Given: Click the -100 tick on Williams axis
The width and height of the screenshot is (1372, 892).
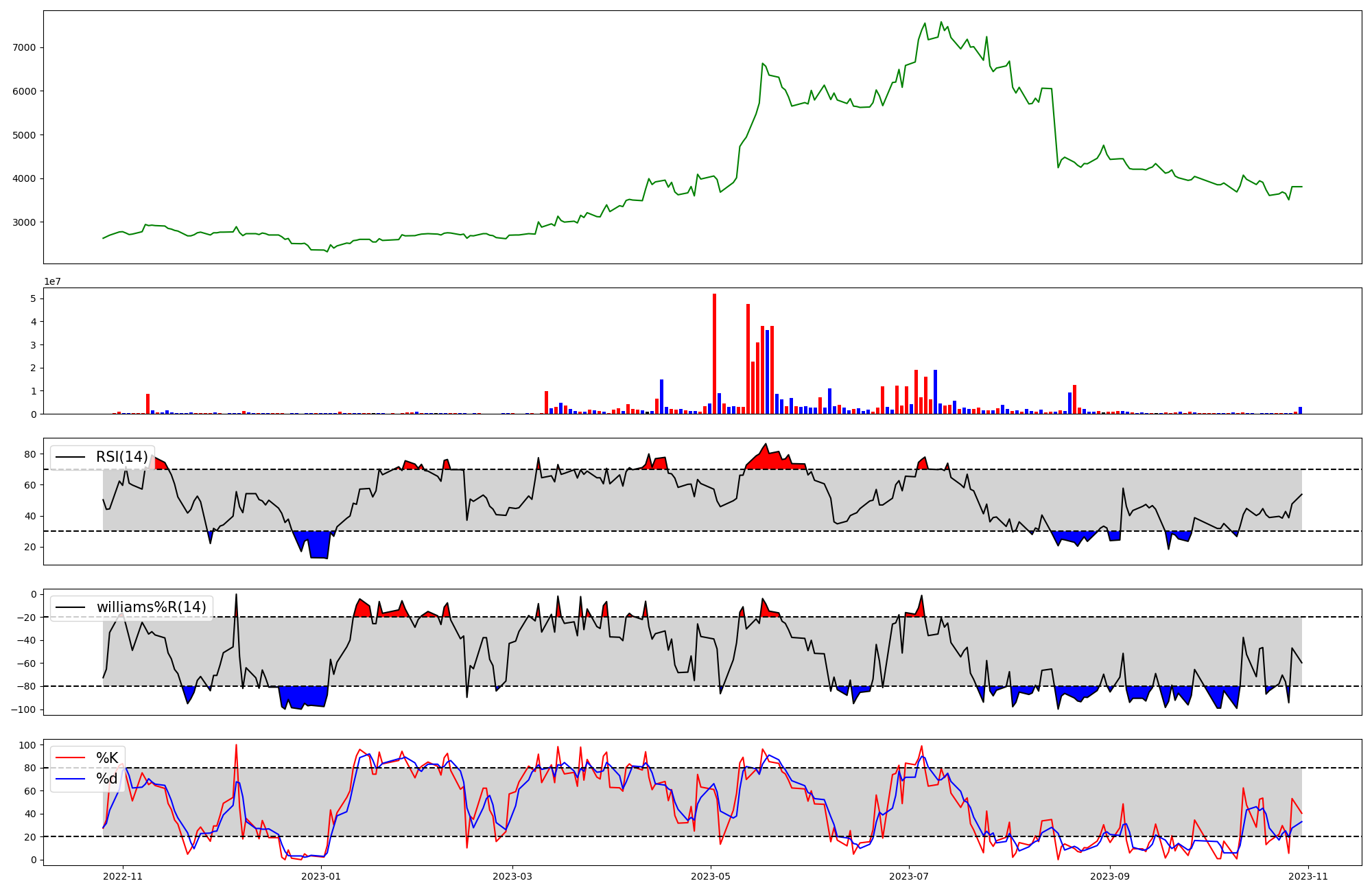Looking at the screenshot, I should pos(24,709).
